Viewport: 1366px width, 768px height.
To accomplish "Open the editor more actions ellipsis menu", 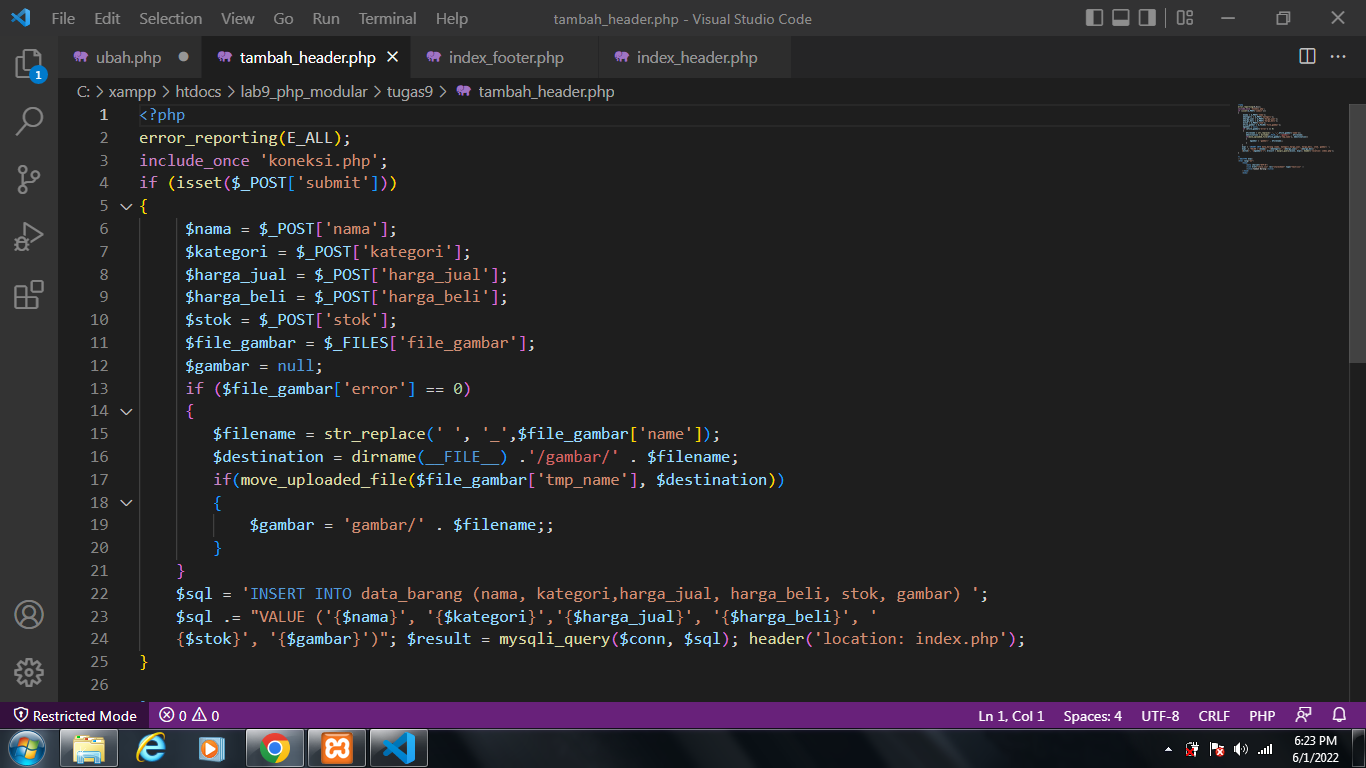I will [1337, 57].
